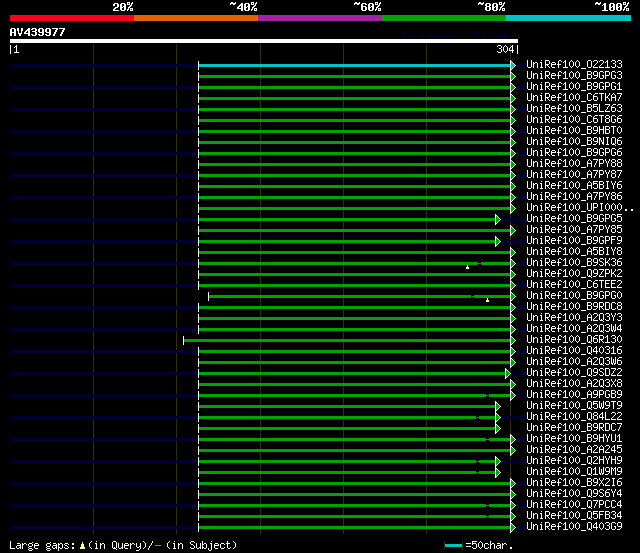This screenshot has width=640, height=553.
Task: Click the UniRef100_Q1W9M9 label
Action: tap(574, 472)
